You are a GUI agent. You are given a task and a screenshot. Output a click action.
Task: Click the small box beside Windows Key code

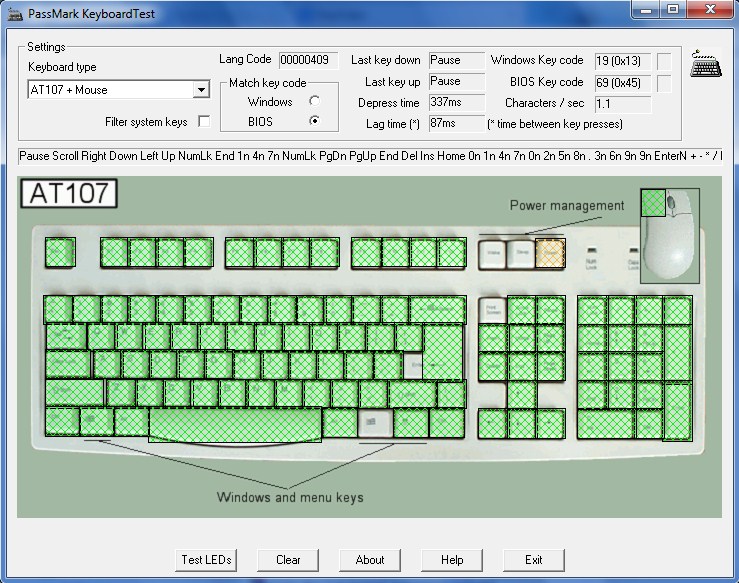[664, 61]
